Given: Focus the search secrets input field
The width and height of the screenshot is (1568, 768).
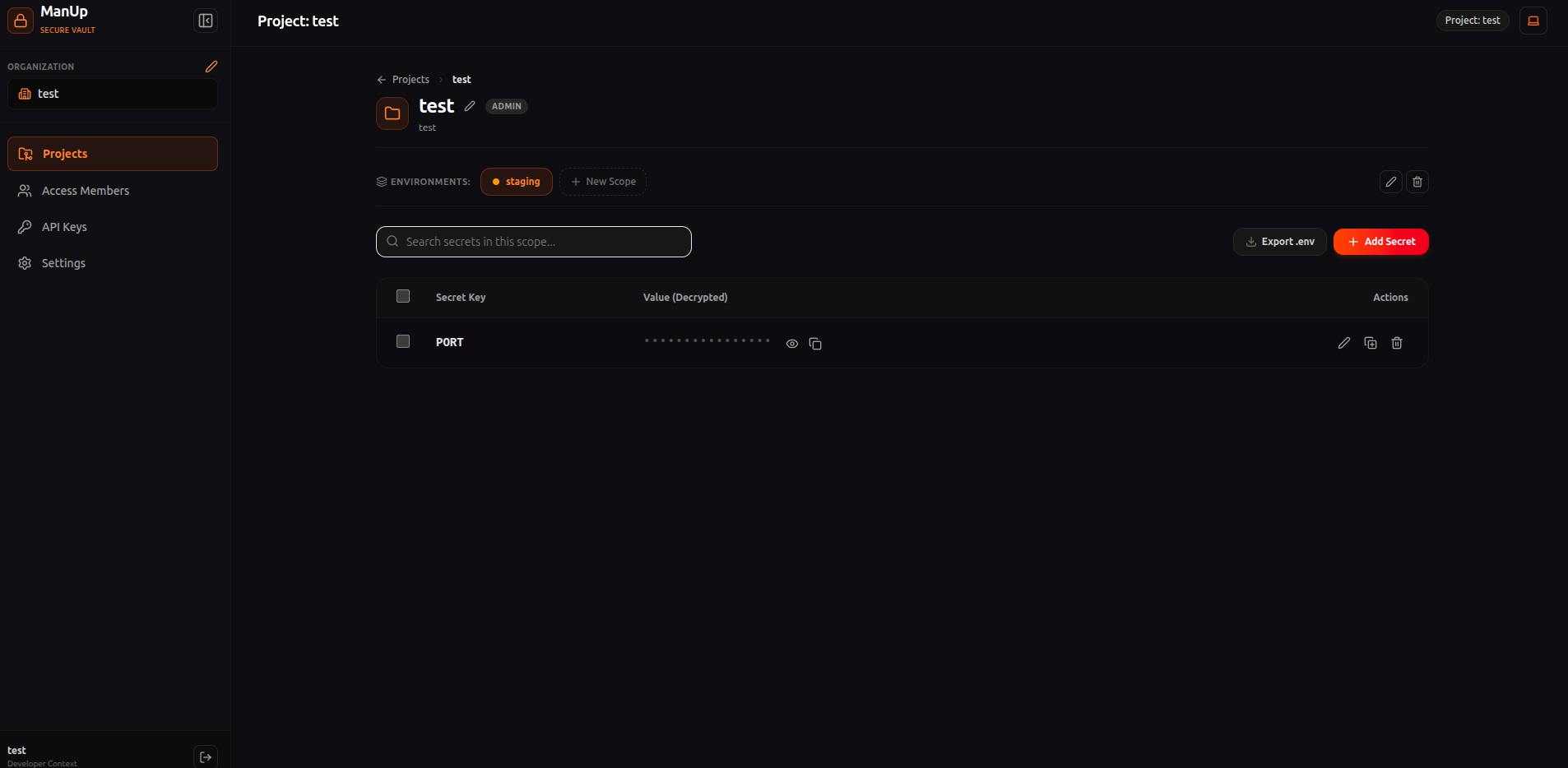Looking at the screenshot, I should click(x=534, y=242).
